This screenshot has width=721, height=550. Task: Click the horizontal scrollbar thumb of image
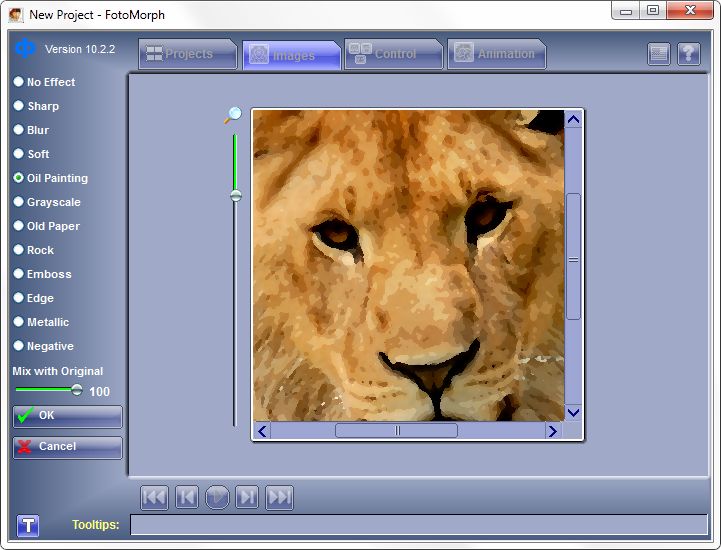pos(397,431)
